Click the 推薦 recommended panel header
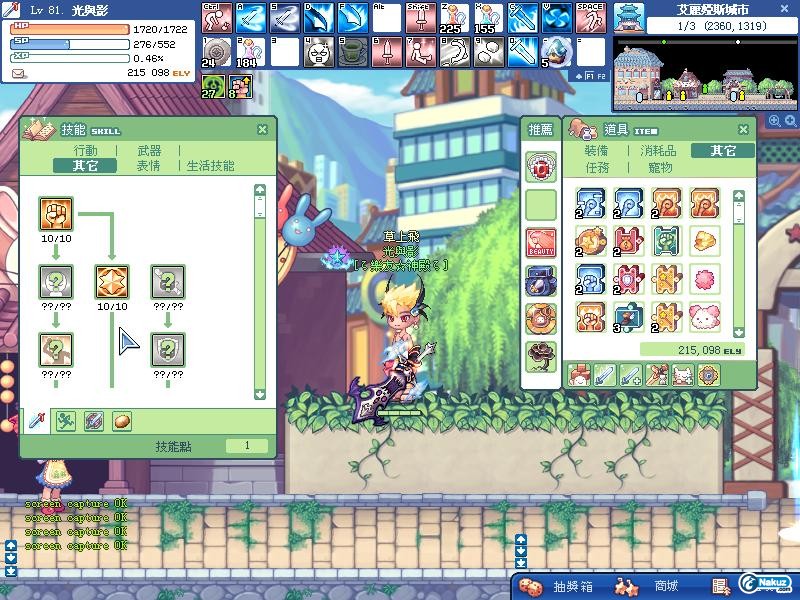The image size is (800, 600). [540, 130]
